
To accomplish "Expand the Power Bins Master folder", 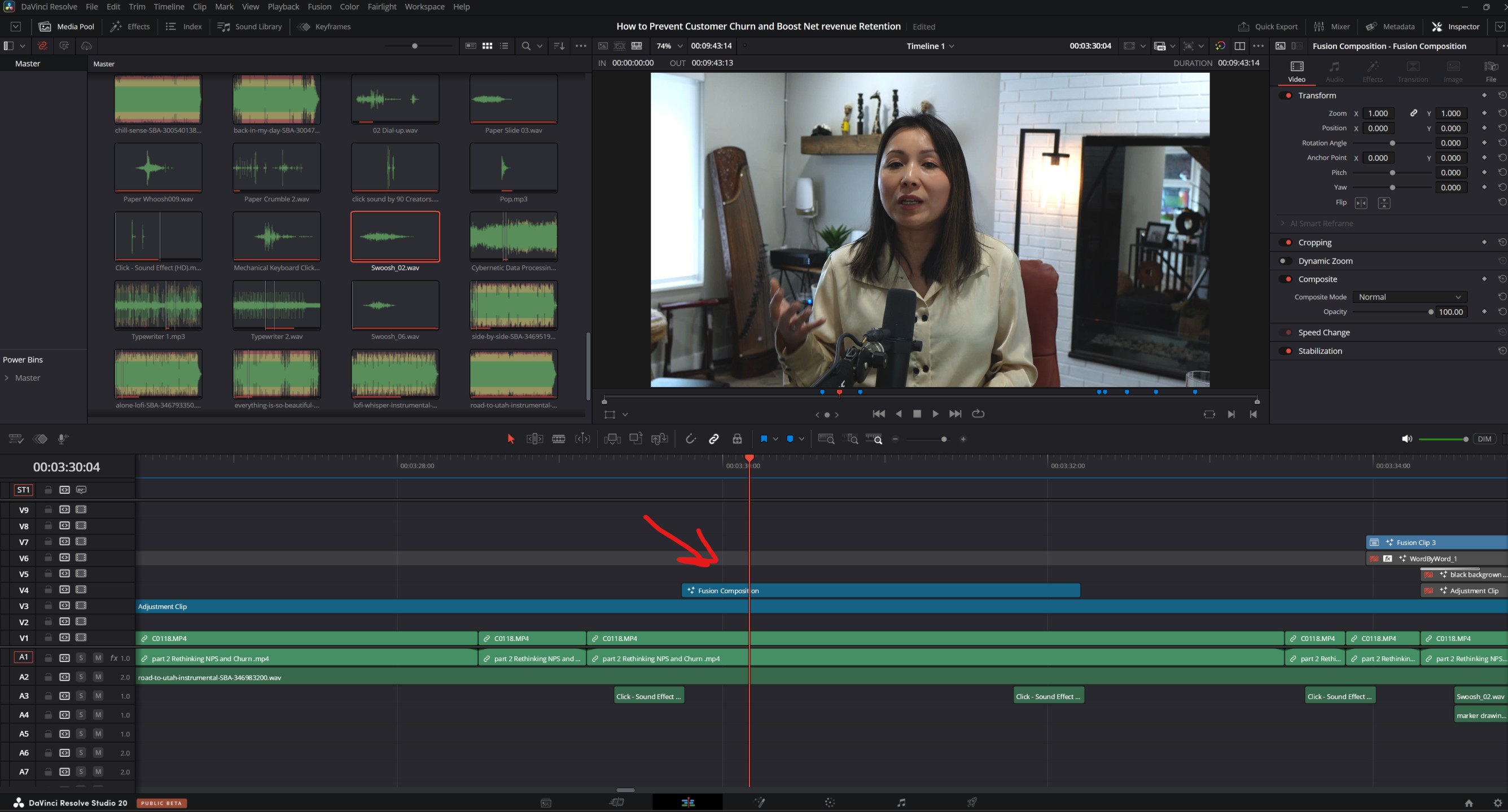I will tap(6, 378).
